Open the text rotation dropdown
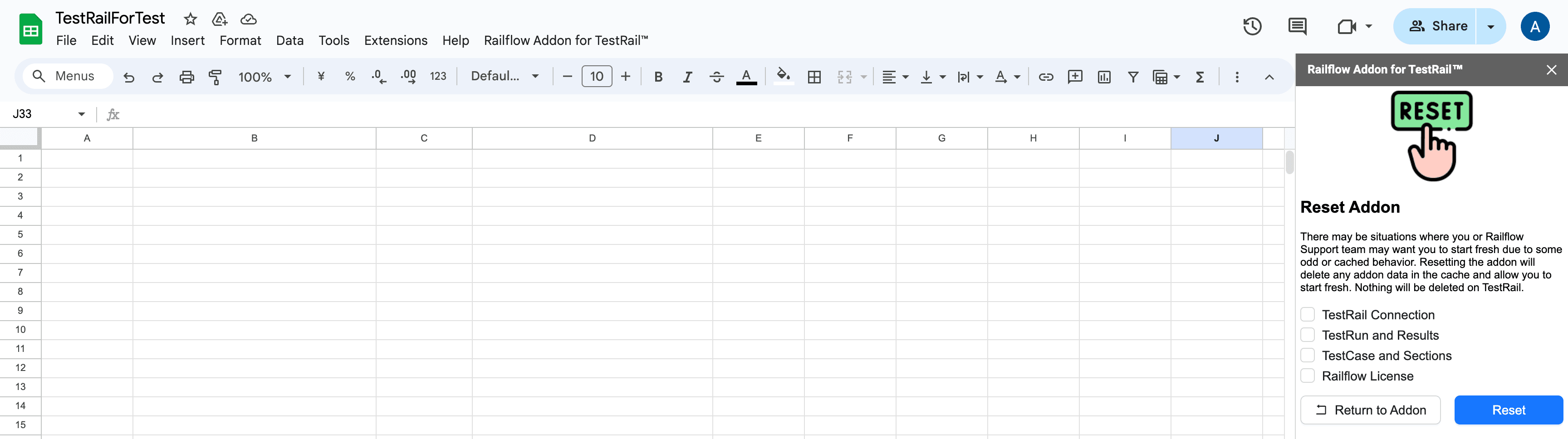1568x439 pixels. click(x=1007, y=77)
